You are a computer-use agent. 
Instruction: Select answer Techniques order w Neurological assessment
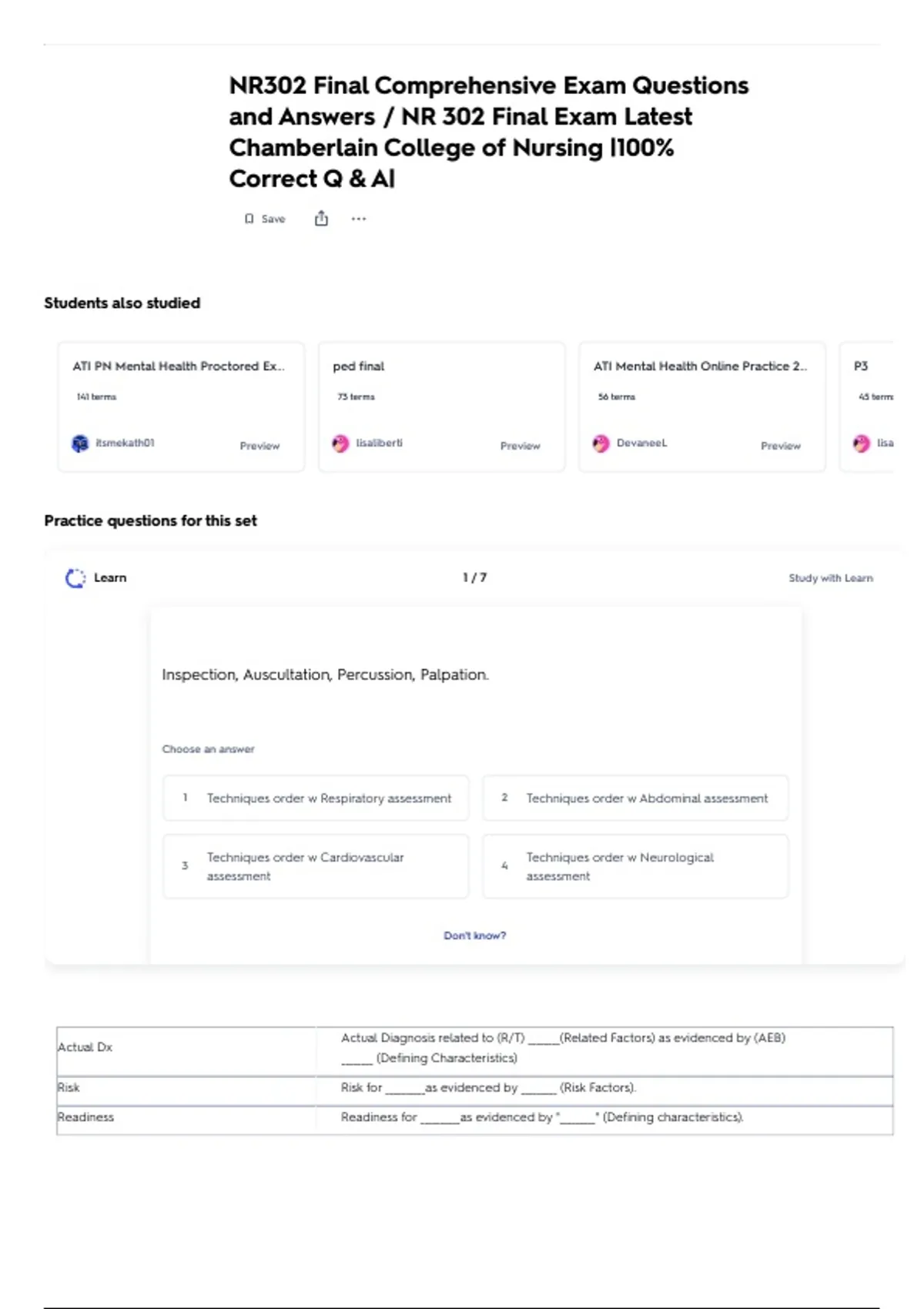(635, 866)
